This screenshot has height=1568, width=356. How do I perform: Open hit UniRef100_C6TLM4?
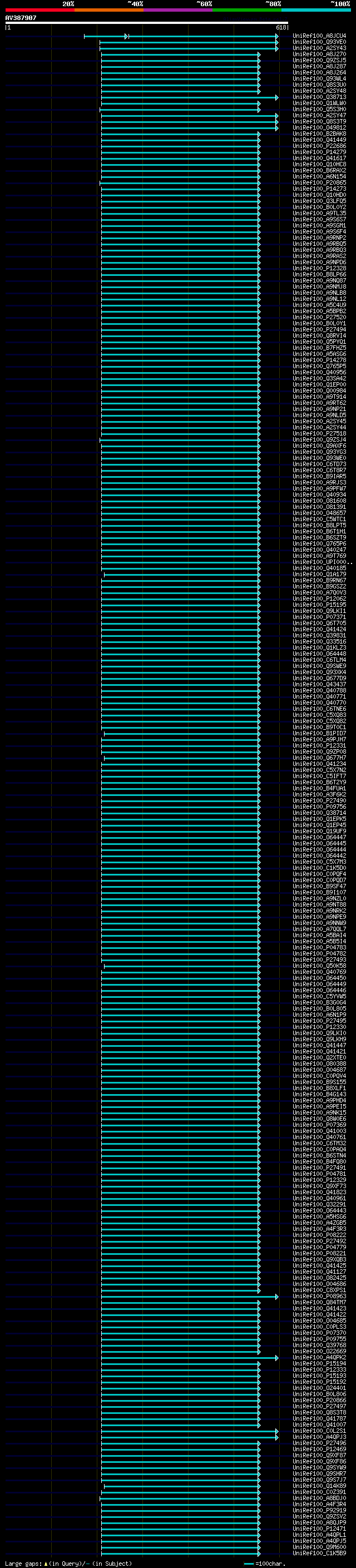pyautogui.click(x=319, y=660)
